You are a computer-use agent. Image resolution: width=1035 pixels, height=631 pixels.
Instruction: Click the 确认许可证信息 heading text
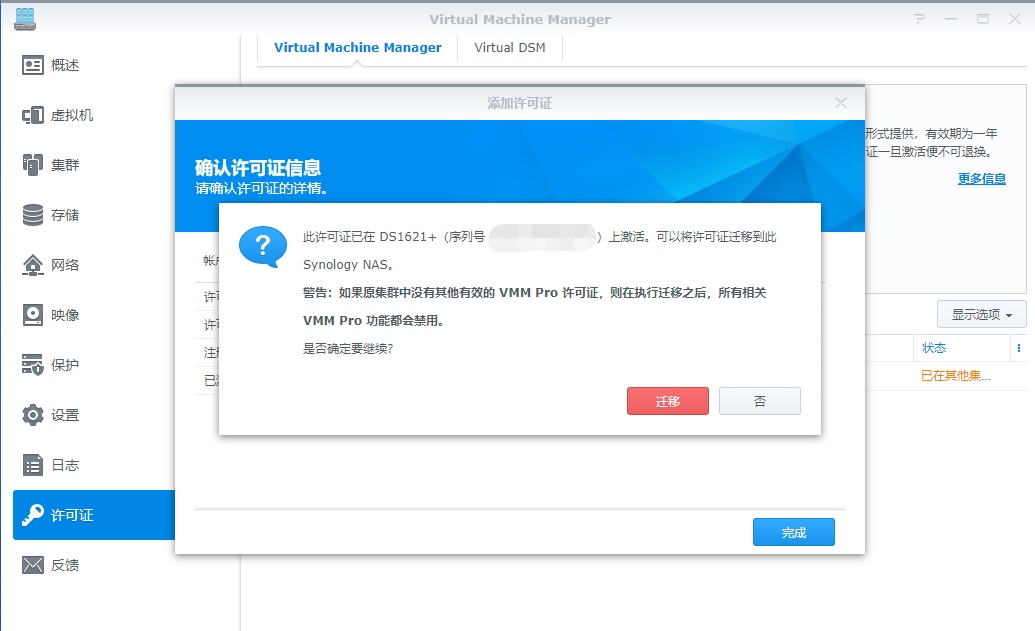[257, 168]
